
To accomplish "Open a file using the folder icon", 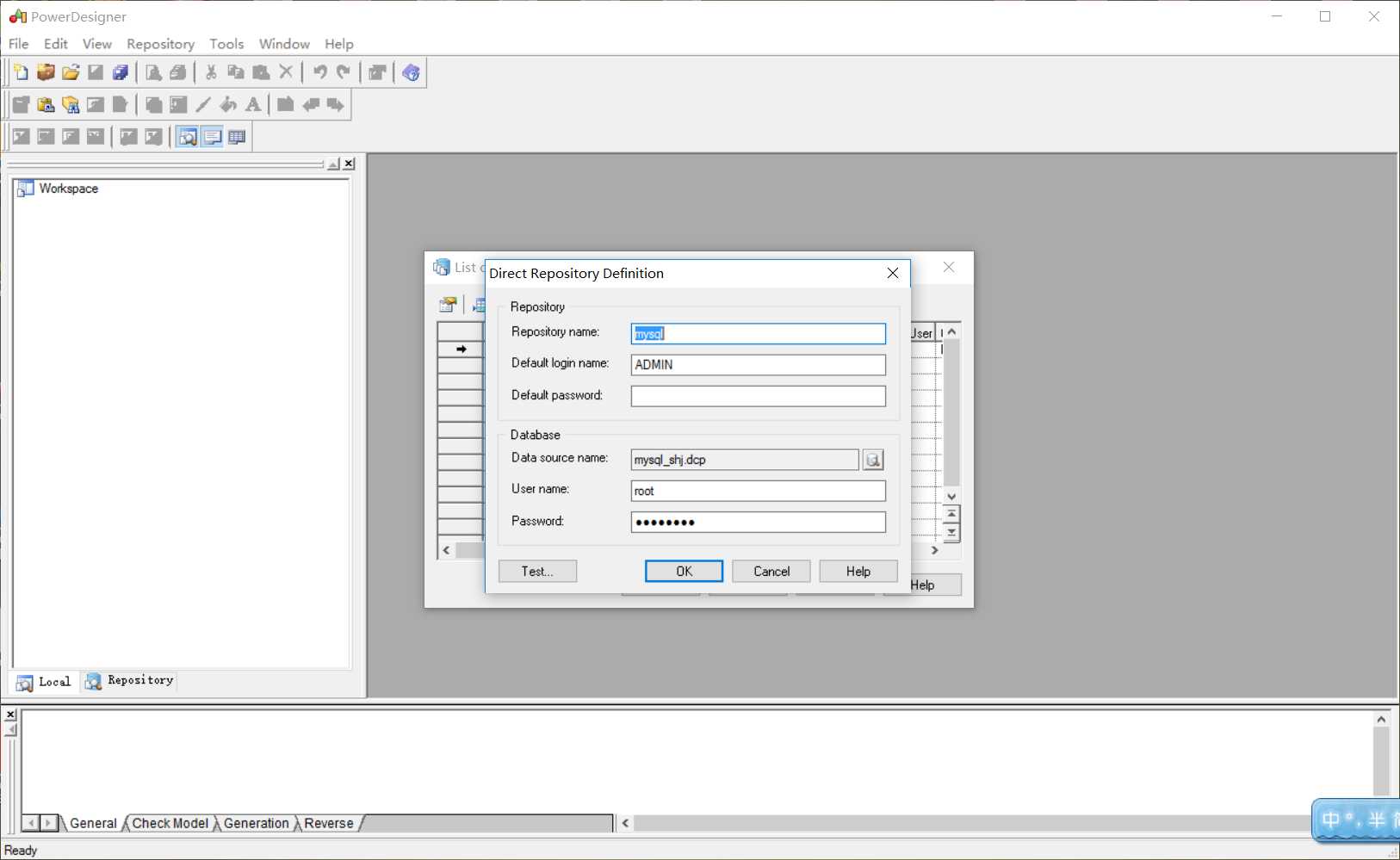I will 71,72.
